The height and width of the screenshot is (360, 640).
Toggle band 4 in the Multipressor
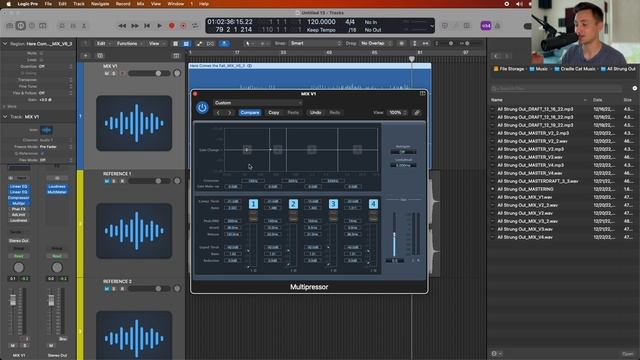373,204
